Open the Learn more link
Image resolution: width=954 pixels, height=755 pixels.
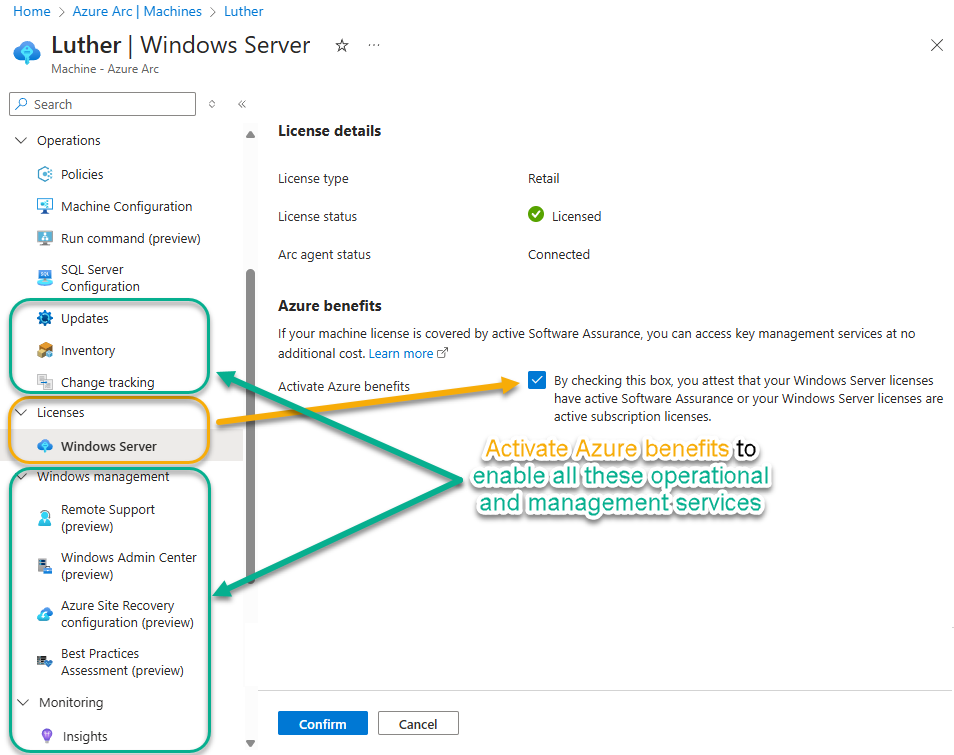tap(401, 354)
